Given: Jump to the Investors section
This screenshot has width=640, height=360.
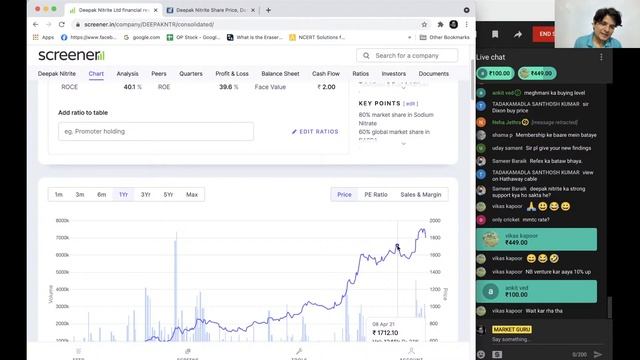Looking at the screenshot, I should point(393,74).
